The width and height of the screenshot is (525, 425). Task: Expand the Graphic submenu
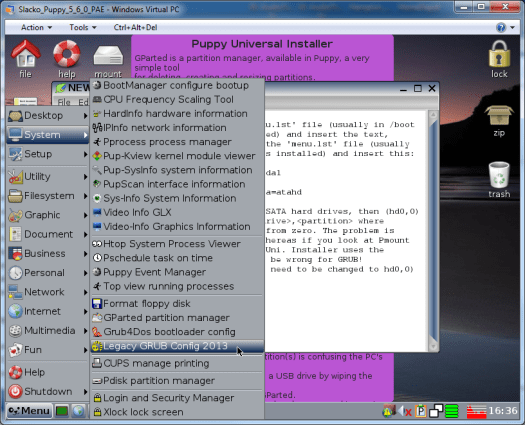pos(48,215)
